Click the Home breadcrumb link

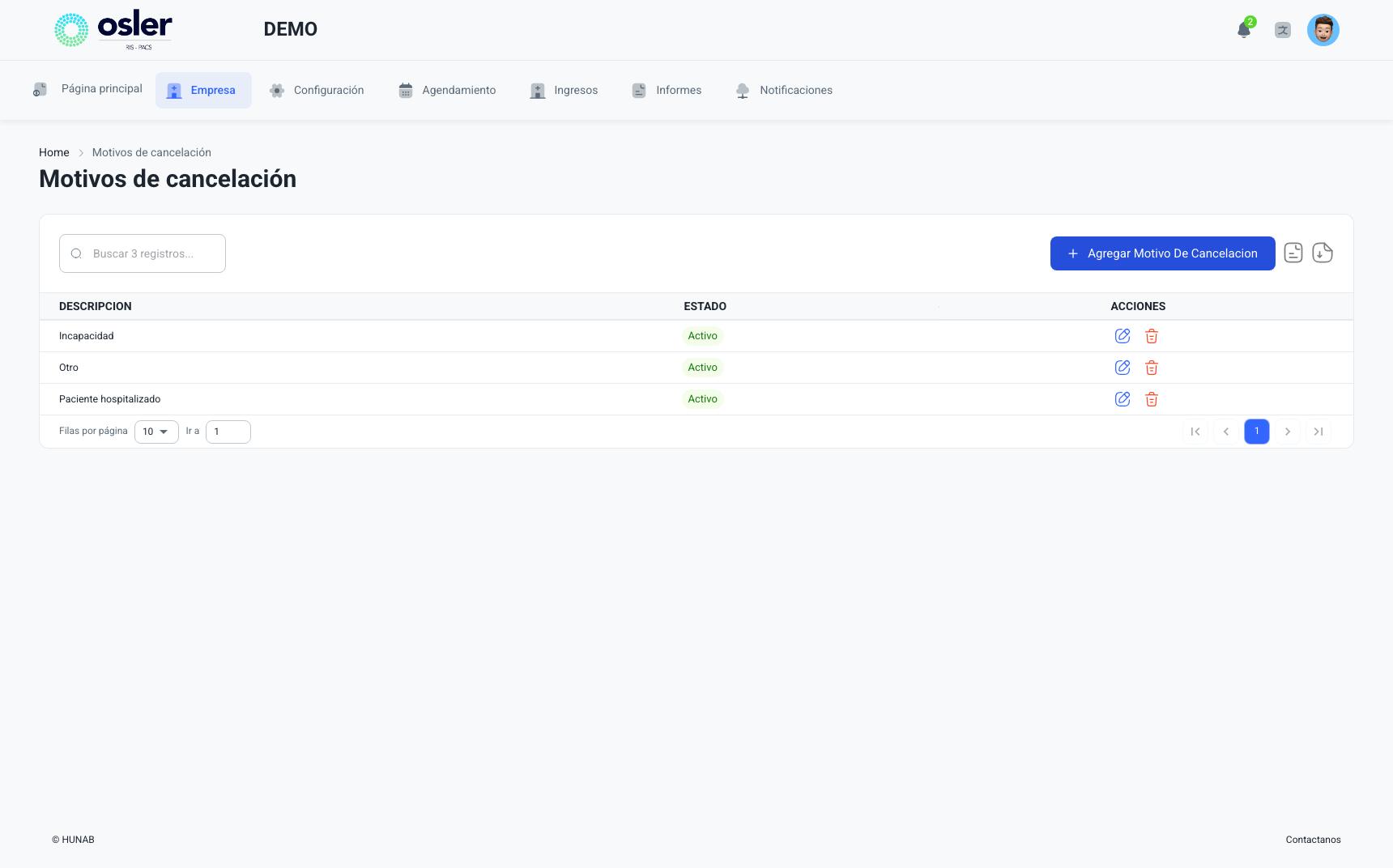54,152
